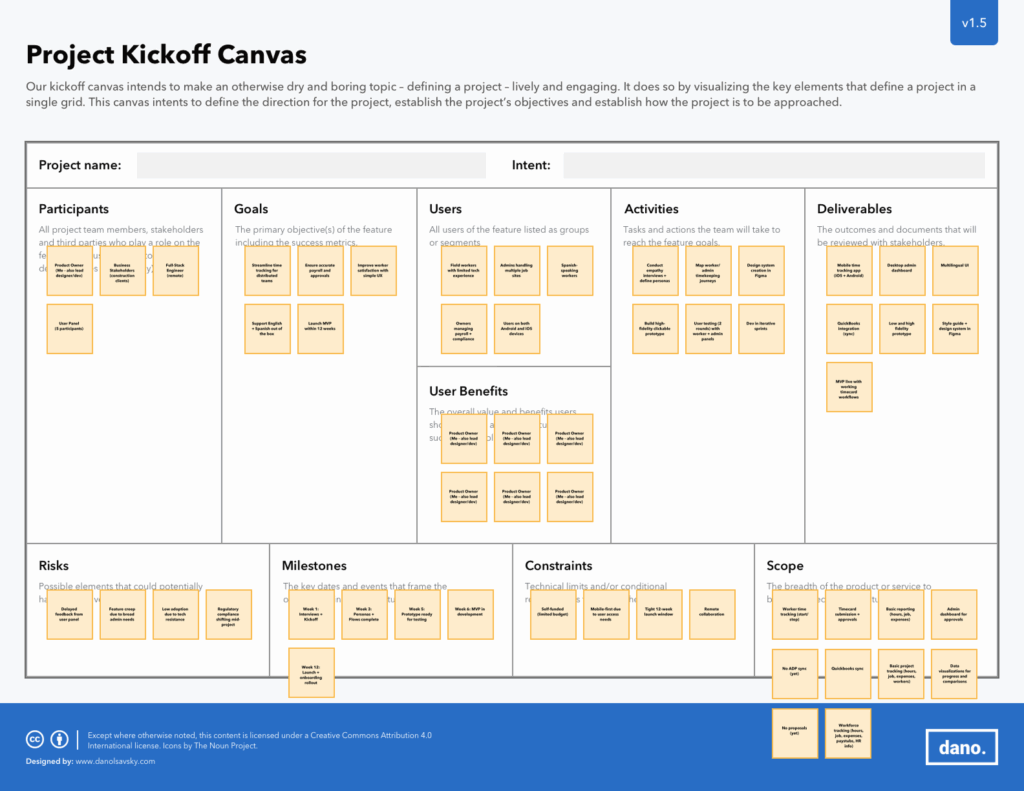Select the Full-Stack Engineer sticky note
The height and width of the screenshot is (791, 1024).
coord(176,271)
